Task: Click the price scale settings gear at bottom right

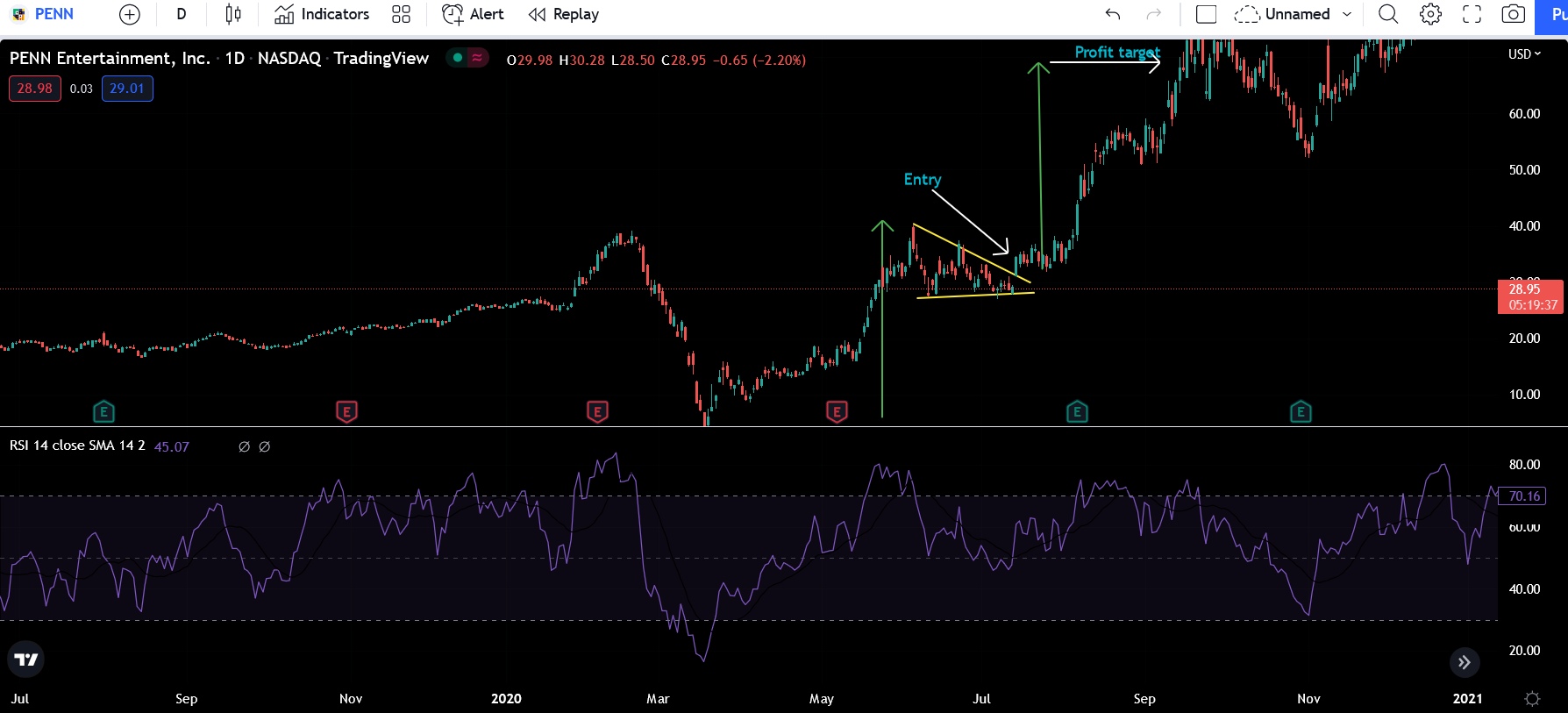Action: pyautogui.click(x=1531, y=699)
